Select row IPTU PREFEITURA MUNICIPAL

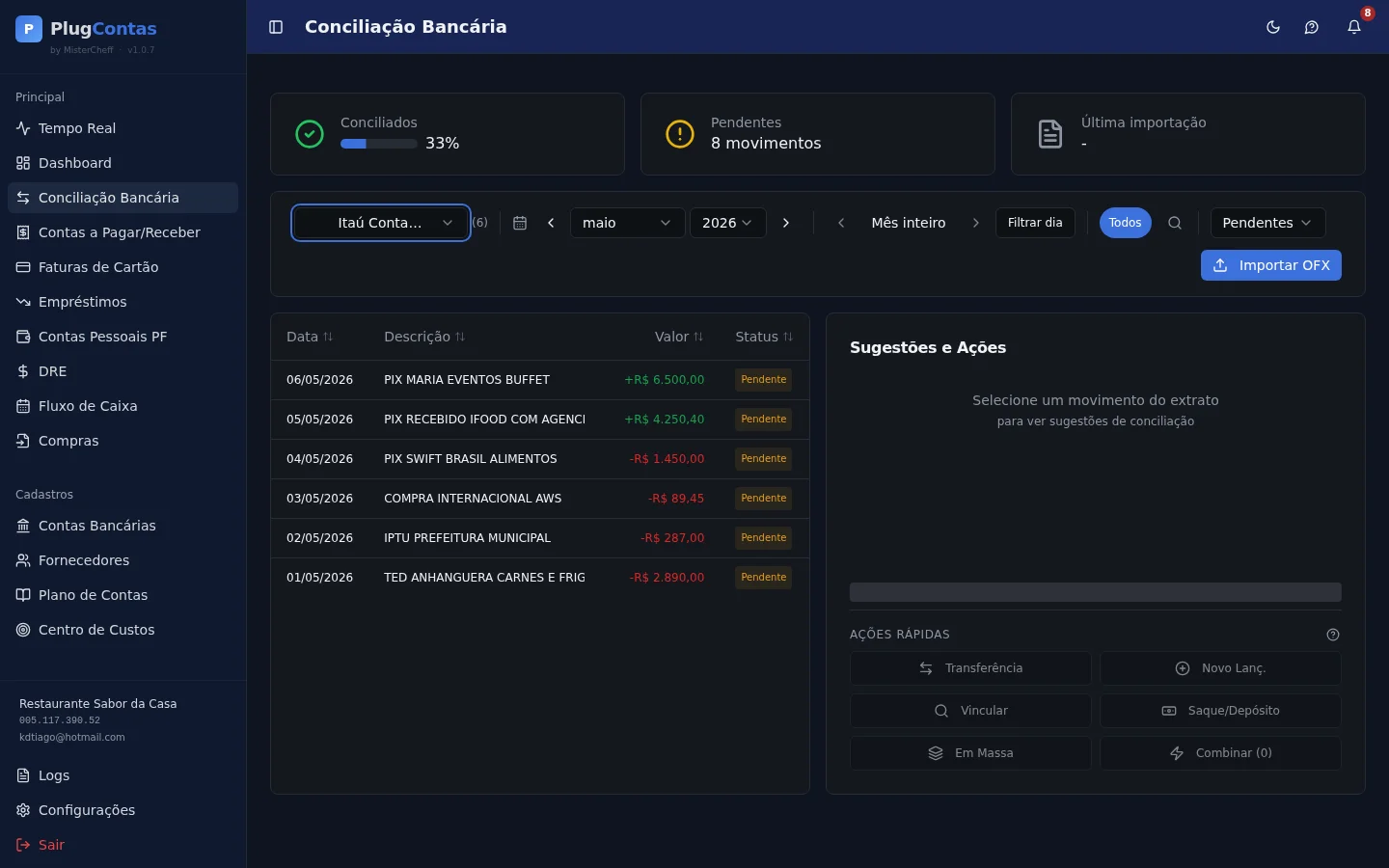pos(540,538)
